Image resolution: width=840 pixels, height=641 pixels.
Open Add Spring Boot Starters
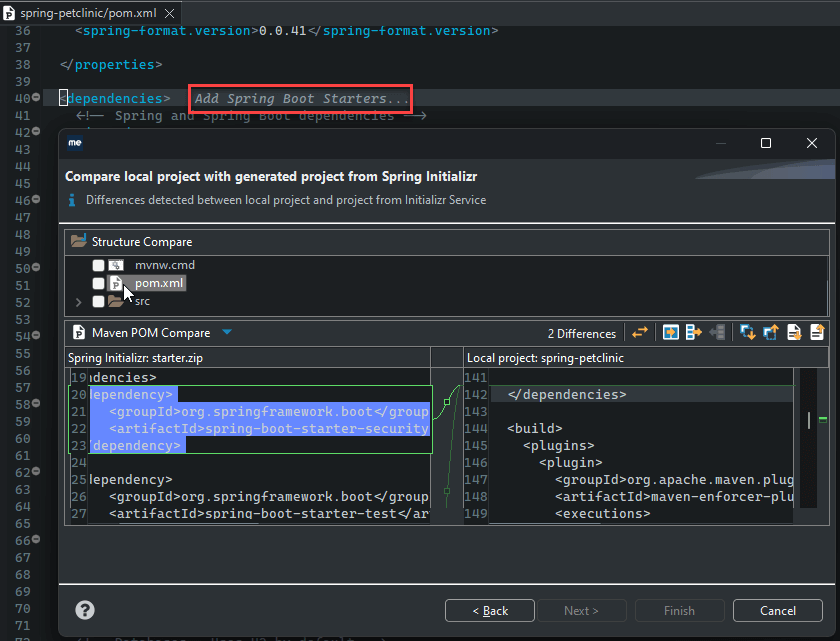(x=299, y=98)
